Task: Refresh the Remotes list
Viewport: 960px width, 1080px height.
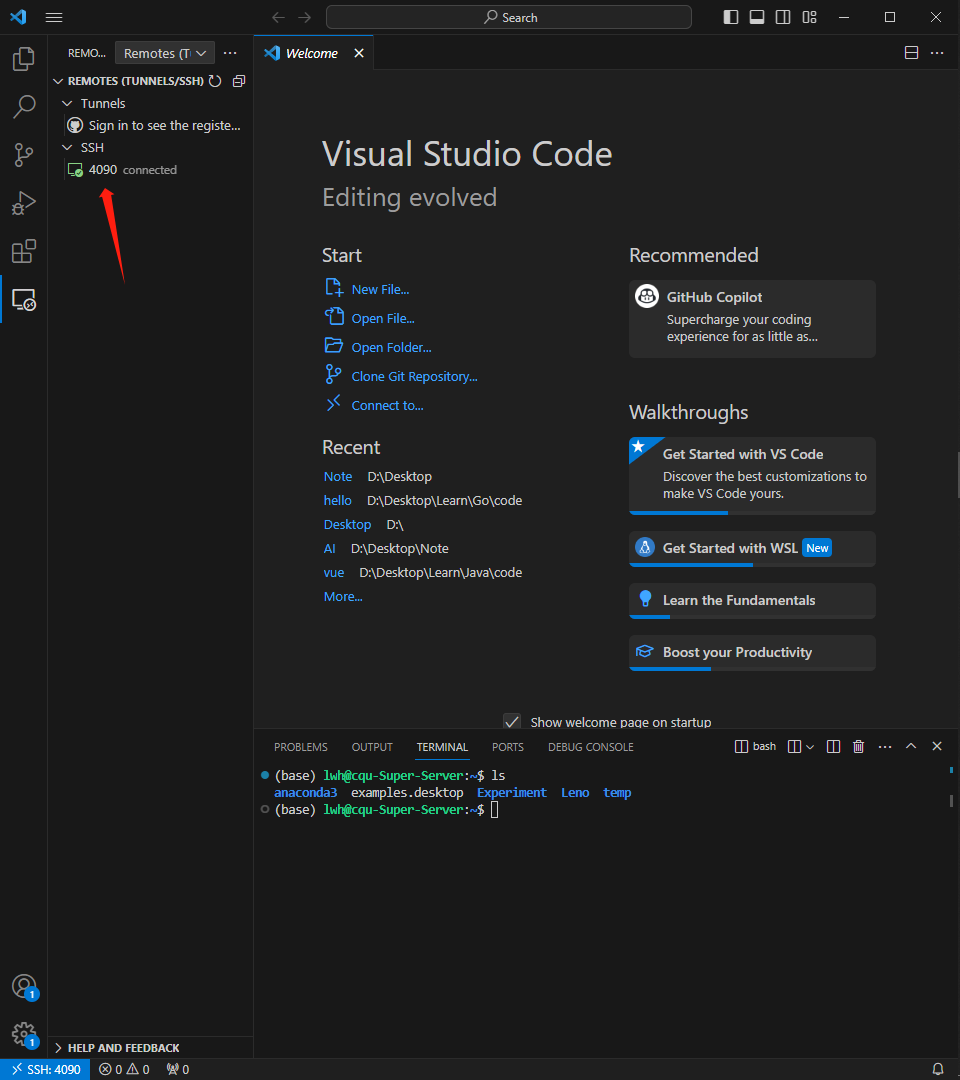Action: pos(215,81)
